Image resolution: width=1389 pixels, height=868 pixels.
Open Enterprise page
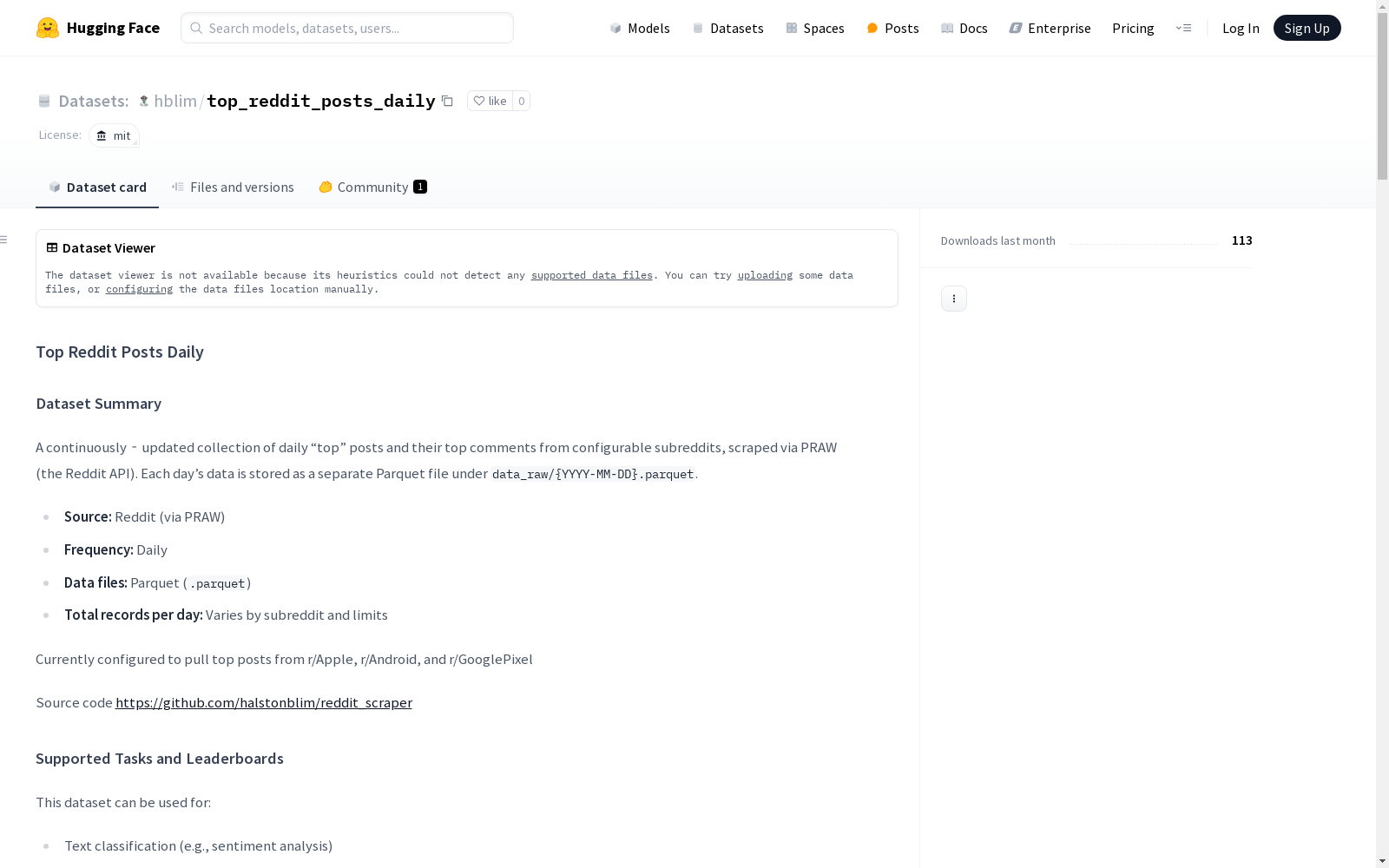click(1050, 28)
